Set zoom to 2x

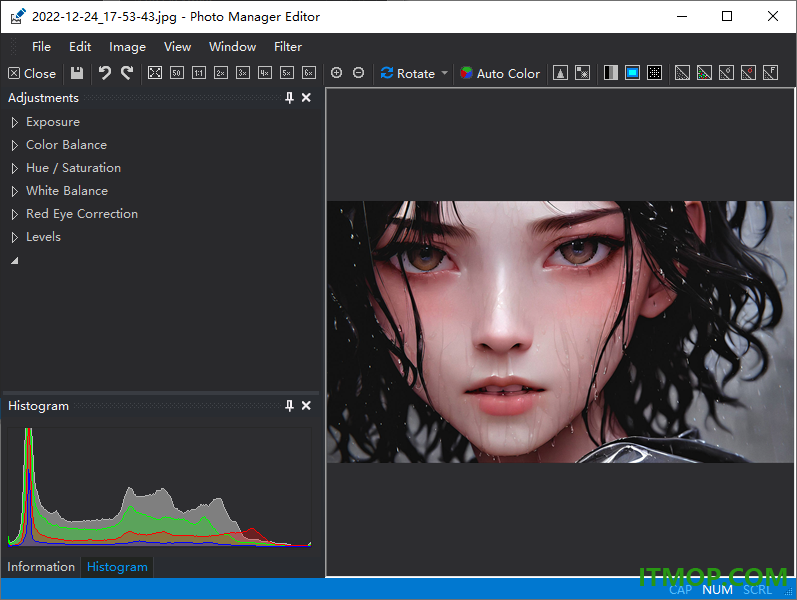[x=221, y=73]
